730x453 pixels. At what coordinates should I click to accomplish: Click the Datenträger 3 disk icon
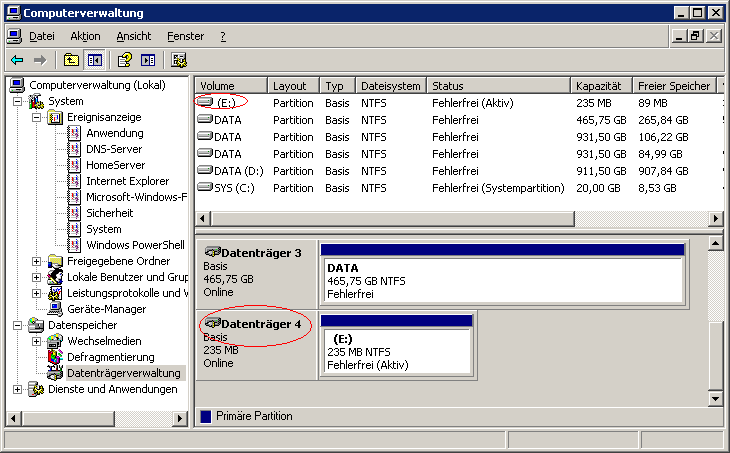[x=211, y=253]
